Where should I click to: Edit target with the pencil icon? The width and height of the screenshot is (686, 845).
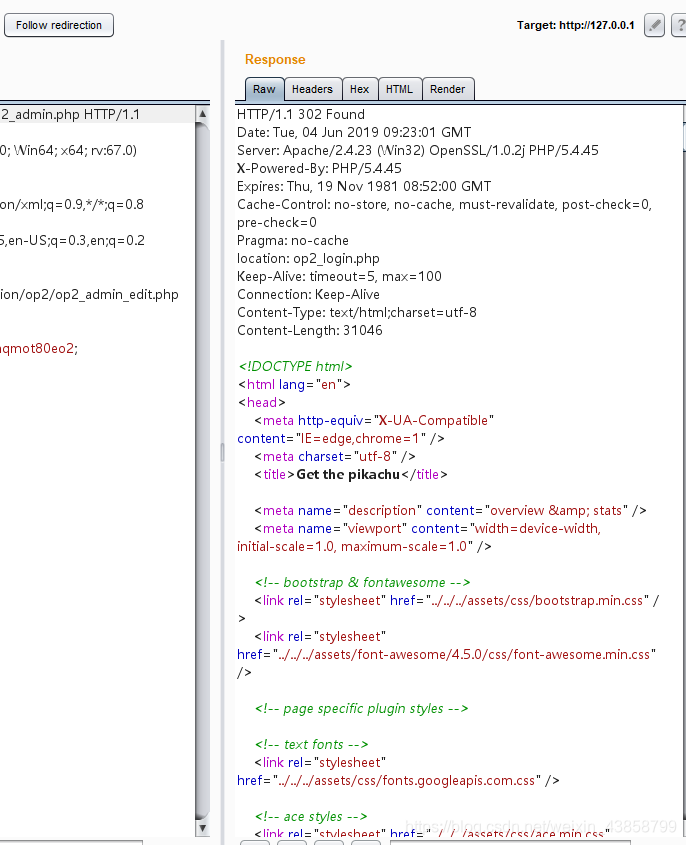[654, 25]
